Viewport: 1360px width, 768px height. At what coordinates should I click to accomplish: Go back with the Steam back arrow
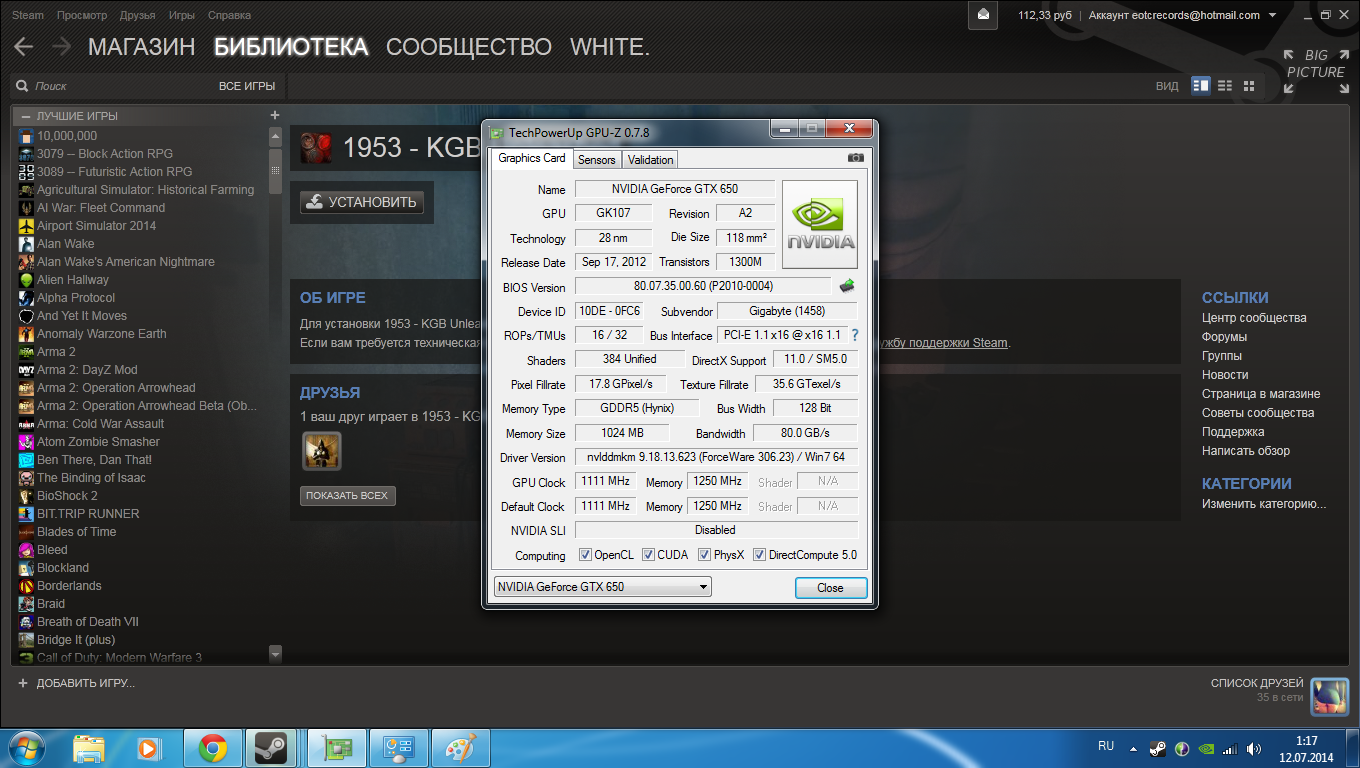[x=24, y=47]
